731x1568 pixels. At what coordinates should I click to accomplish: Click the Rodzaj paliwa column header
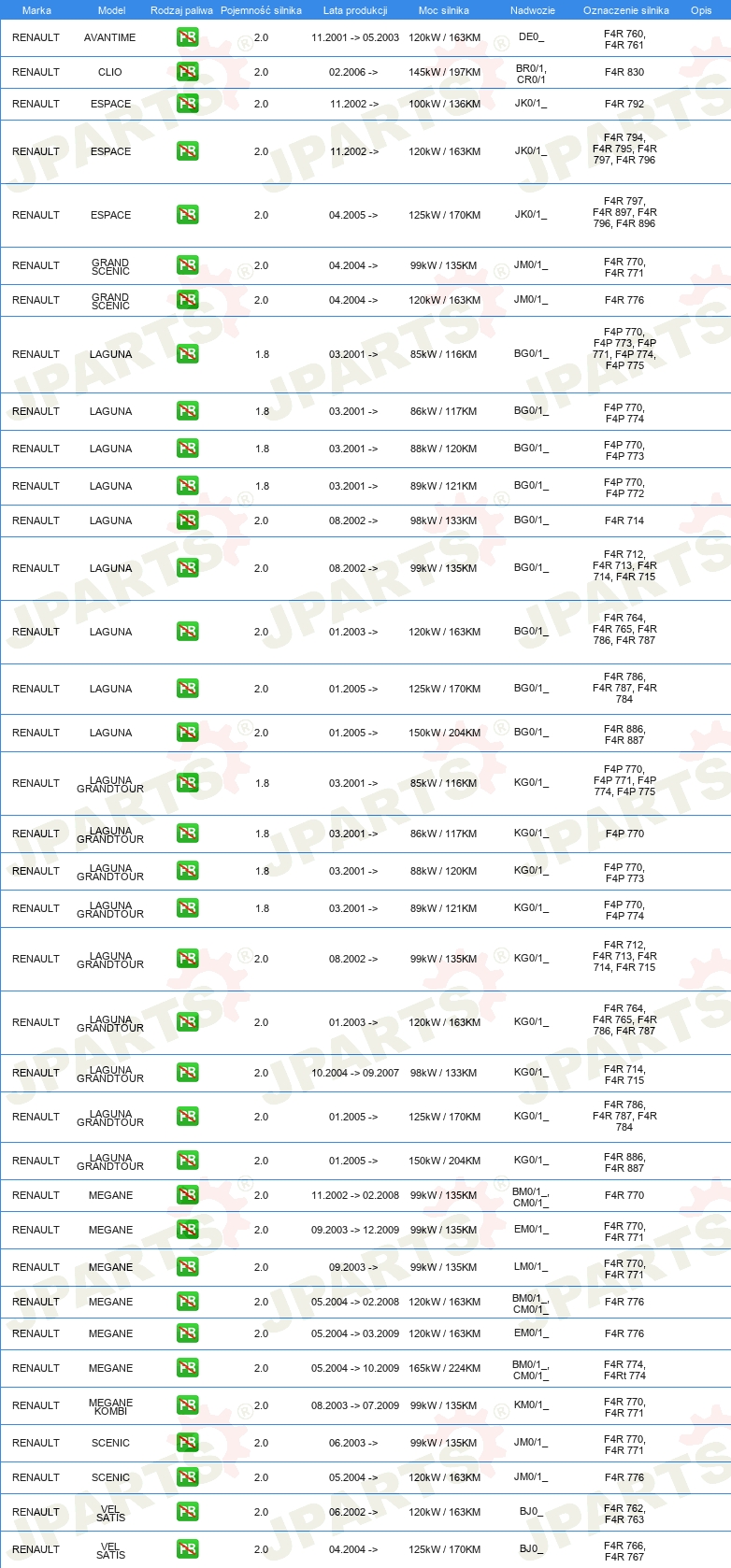point(181,10)
